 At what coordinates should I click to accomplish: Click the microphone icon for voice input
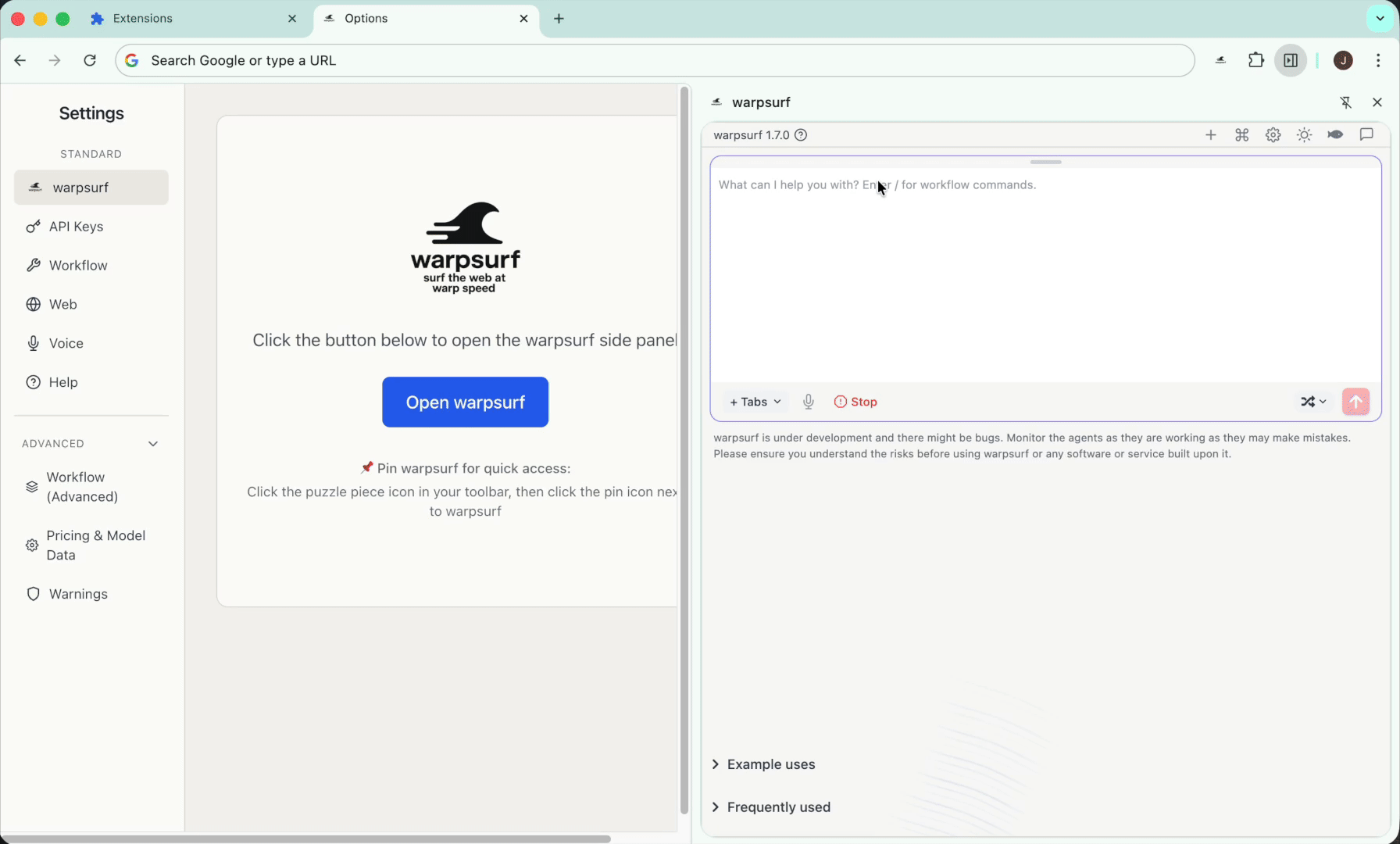(808, 401)
